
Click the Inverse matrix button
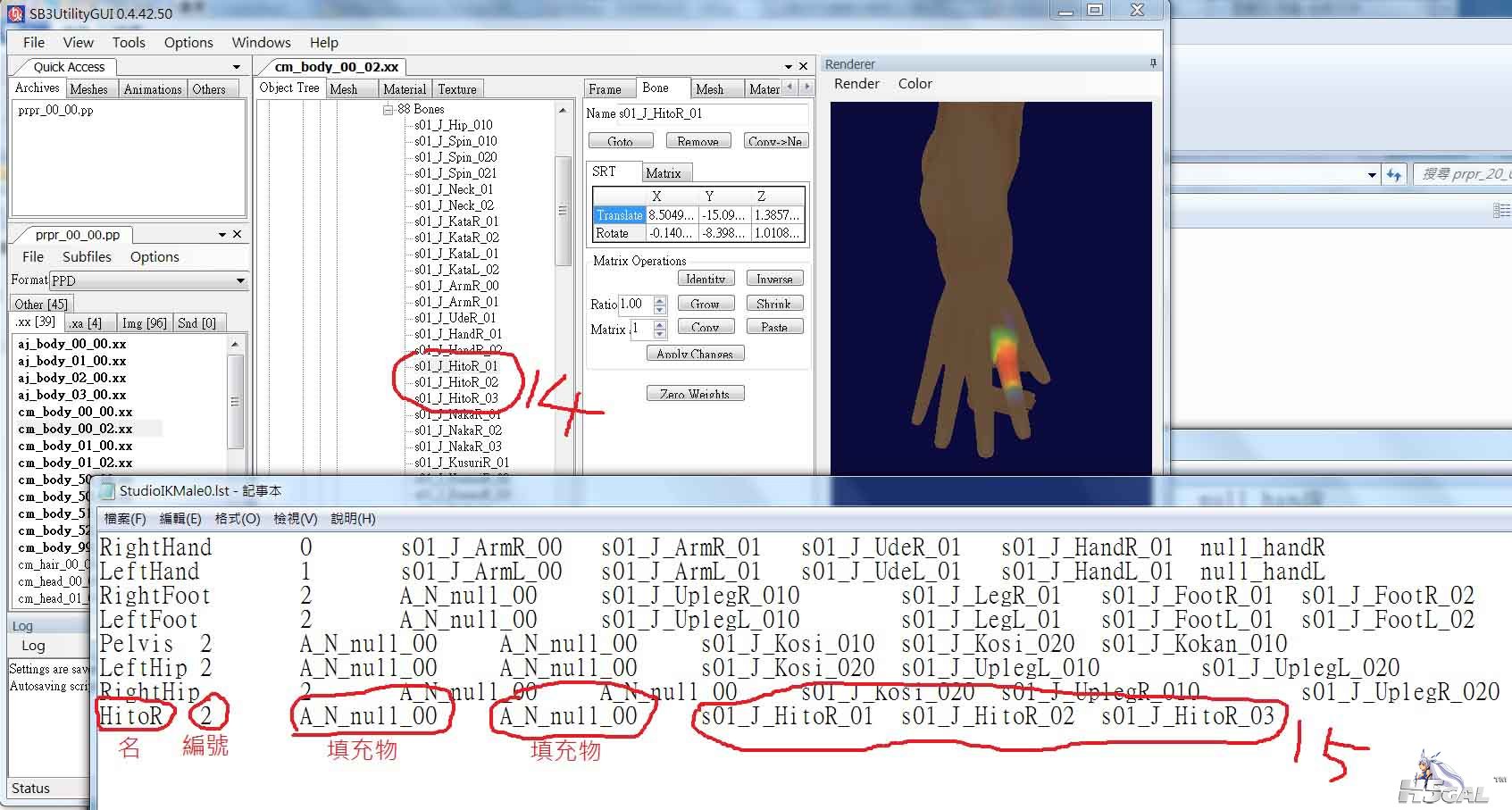click(773, 279)
